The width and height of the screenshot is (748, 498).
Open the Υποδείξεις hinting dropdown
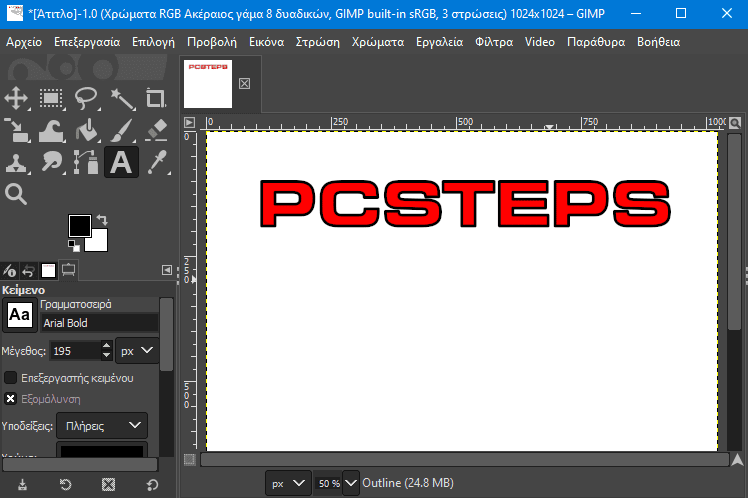(102, 425)
